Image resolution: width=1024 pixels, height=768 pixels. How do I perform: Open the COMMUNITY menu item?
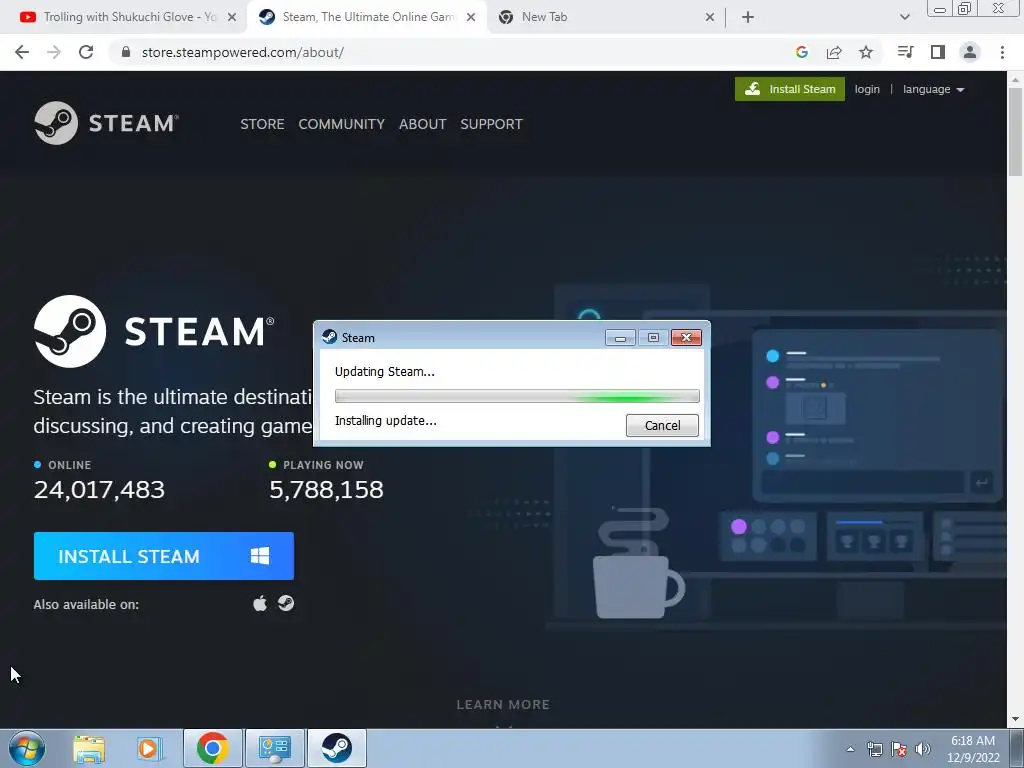click(342, 124)
